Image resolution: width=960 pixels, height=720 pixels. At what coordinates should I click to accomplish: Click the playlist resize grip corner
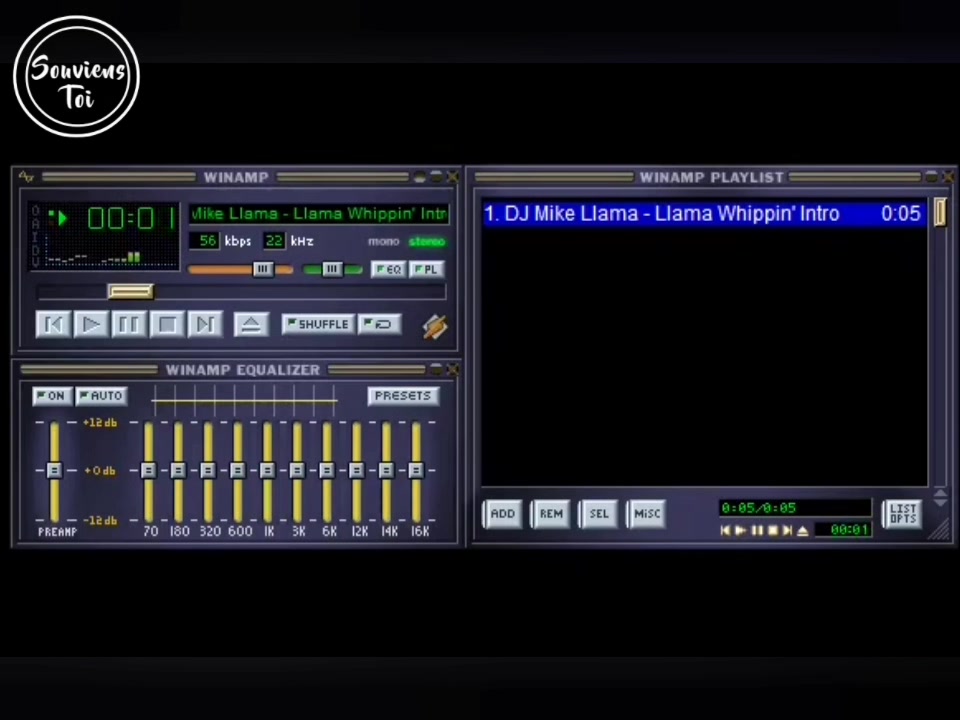[x=940, y=530]
